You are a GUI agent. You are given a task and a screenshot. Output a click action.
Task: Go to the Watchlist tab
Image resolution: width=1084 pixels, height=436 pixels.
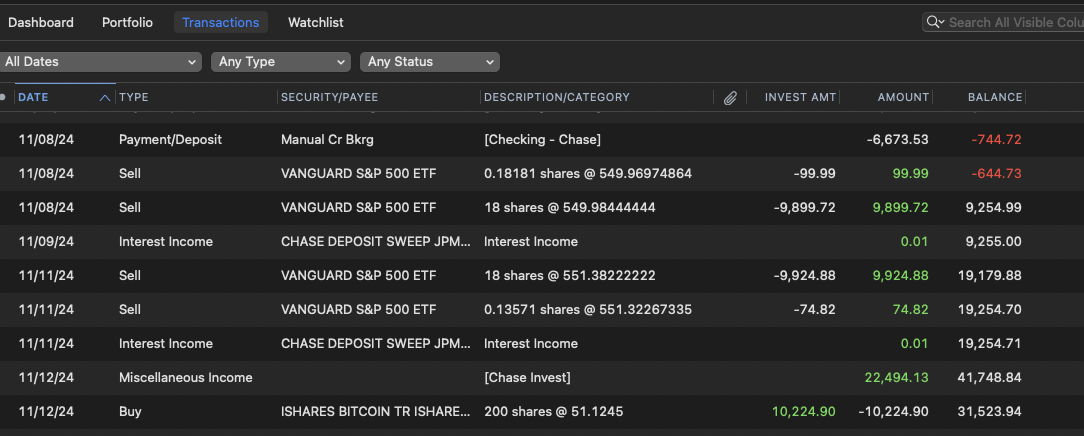316,22
